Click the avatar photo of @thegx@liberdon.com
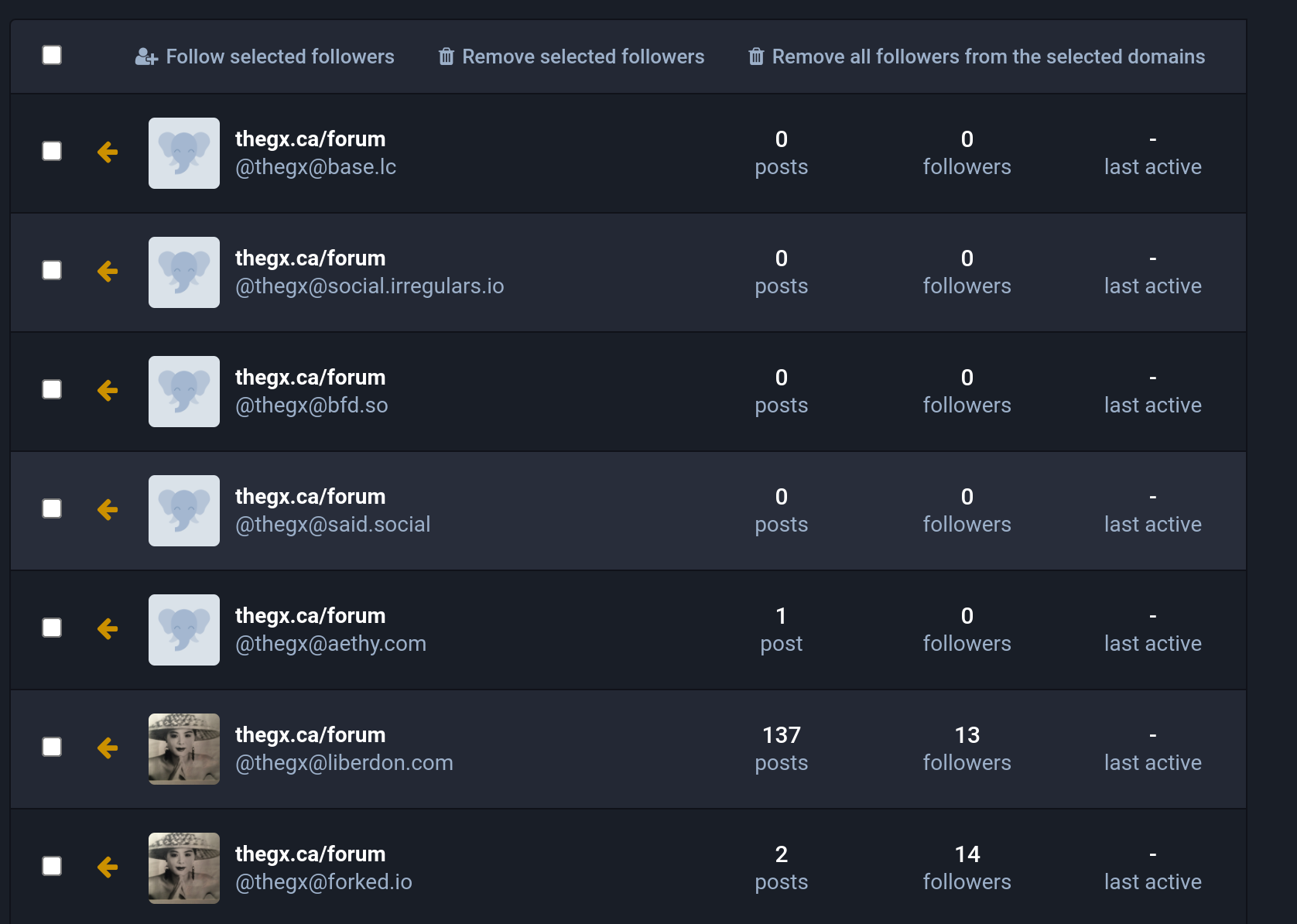 (x=184, y=749)
